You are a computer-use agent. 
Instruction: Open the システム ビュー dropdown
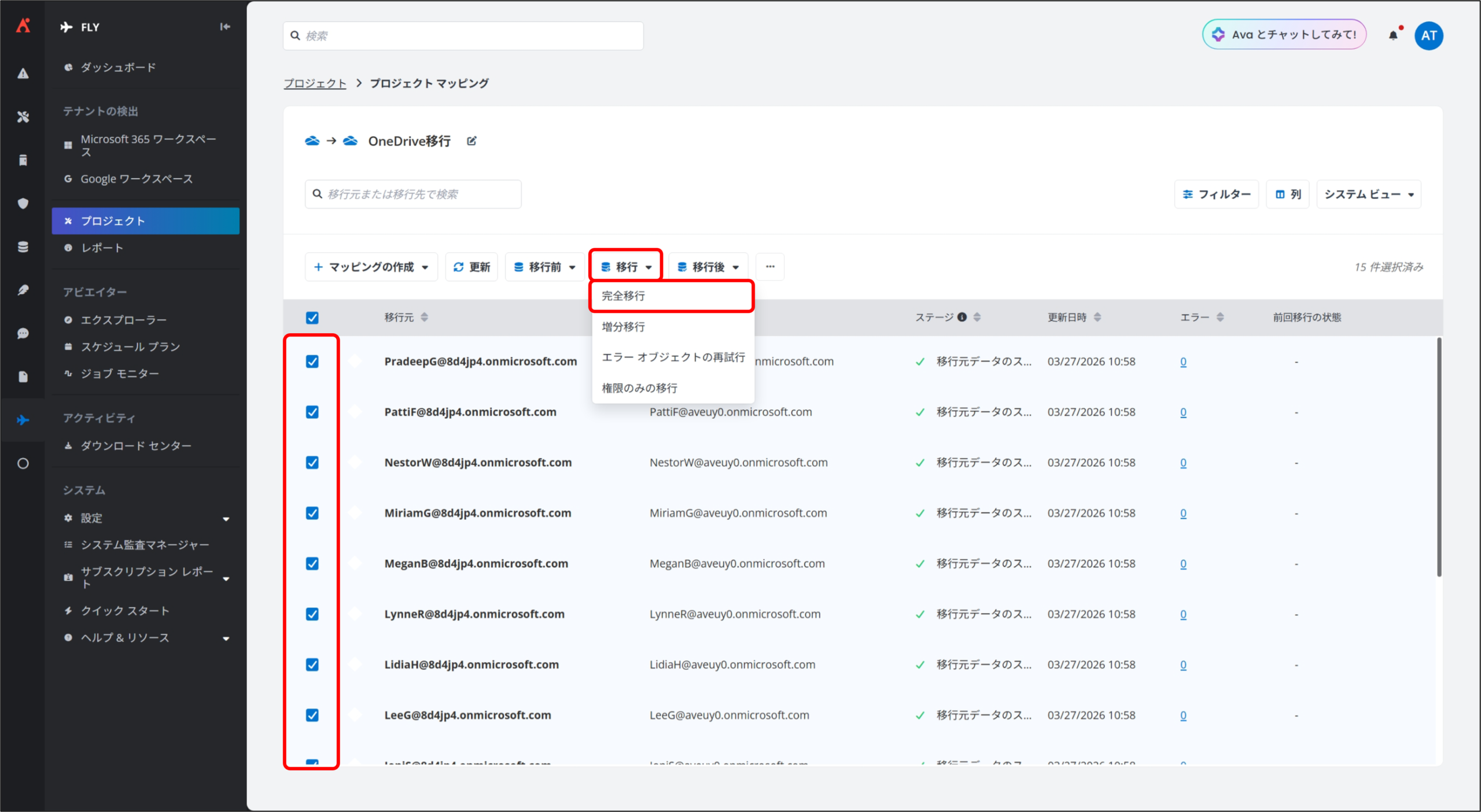coord(1368,194)
